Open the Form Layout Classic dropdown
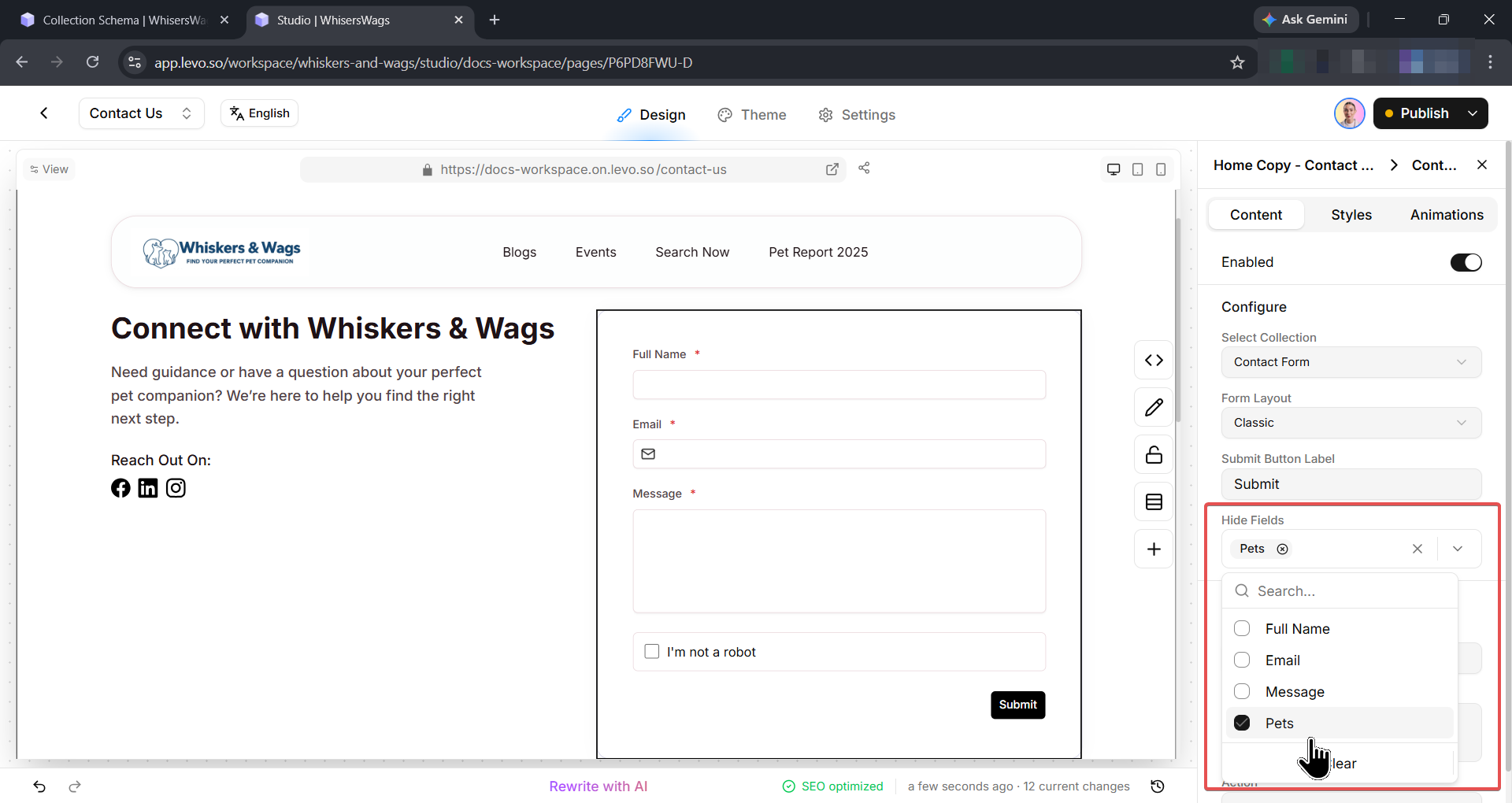 point(1351,423)
